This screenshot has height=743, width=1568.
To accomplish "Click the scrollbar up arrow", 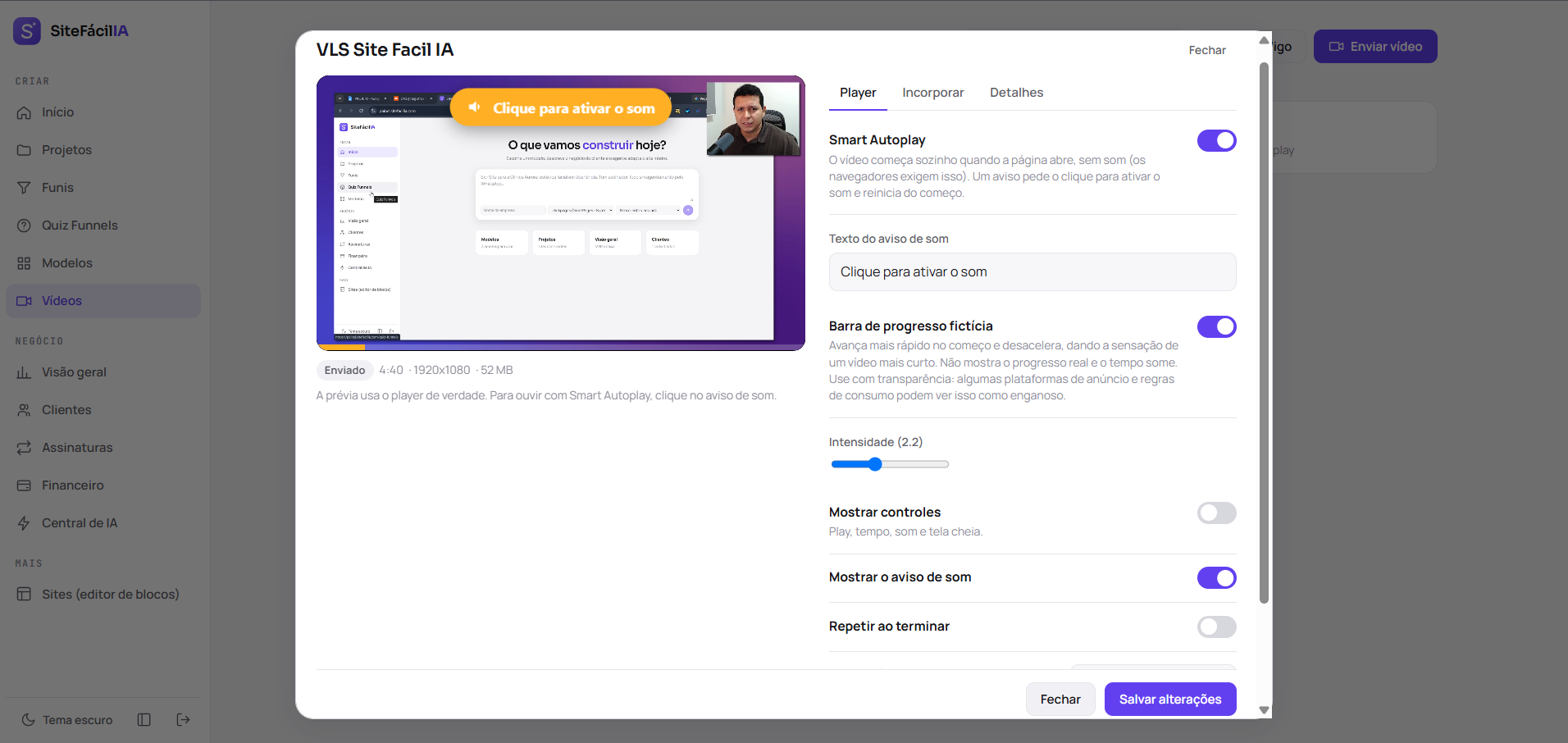I will pyautogui.click(x=1264, y=40).
